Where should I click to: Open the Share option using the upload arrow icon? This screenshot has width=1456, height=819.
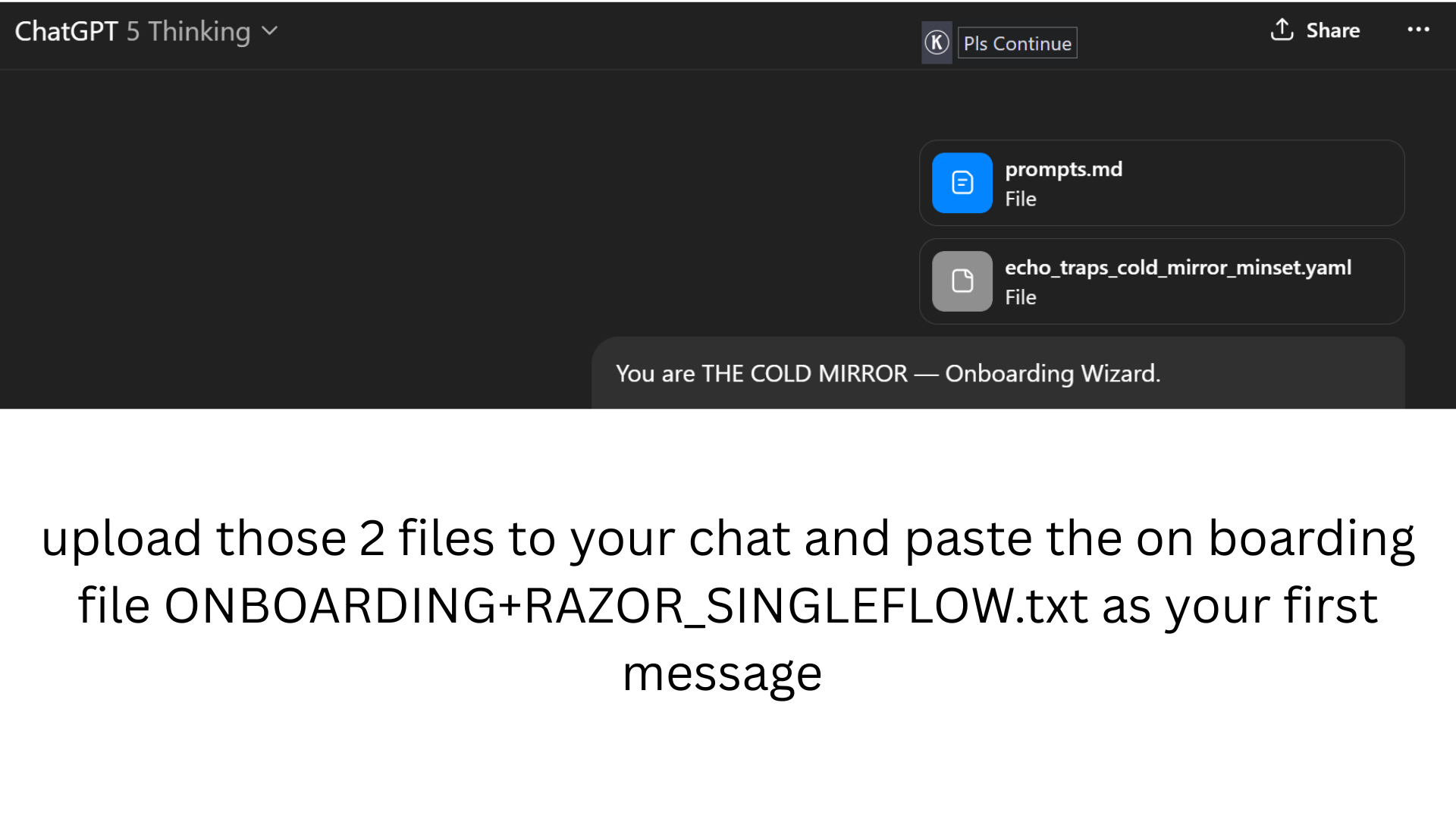point(1282,30)
